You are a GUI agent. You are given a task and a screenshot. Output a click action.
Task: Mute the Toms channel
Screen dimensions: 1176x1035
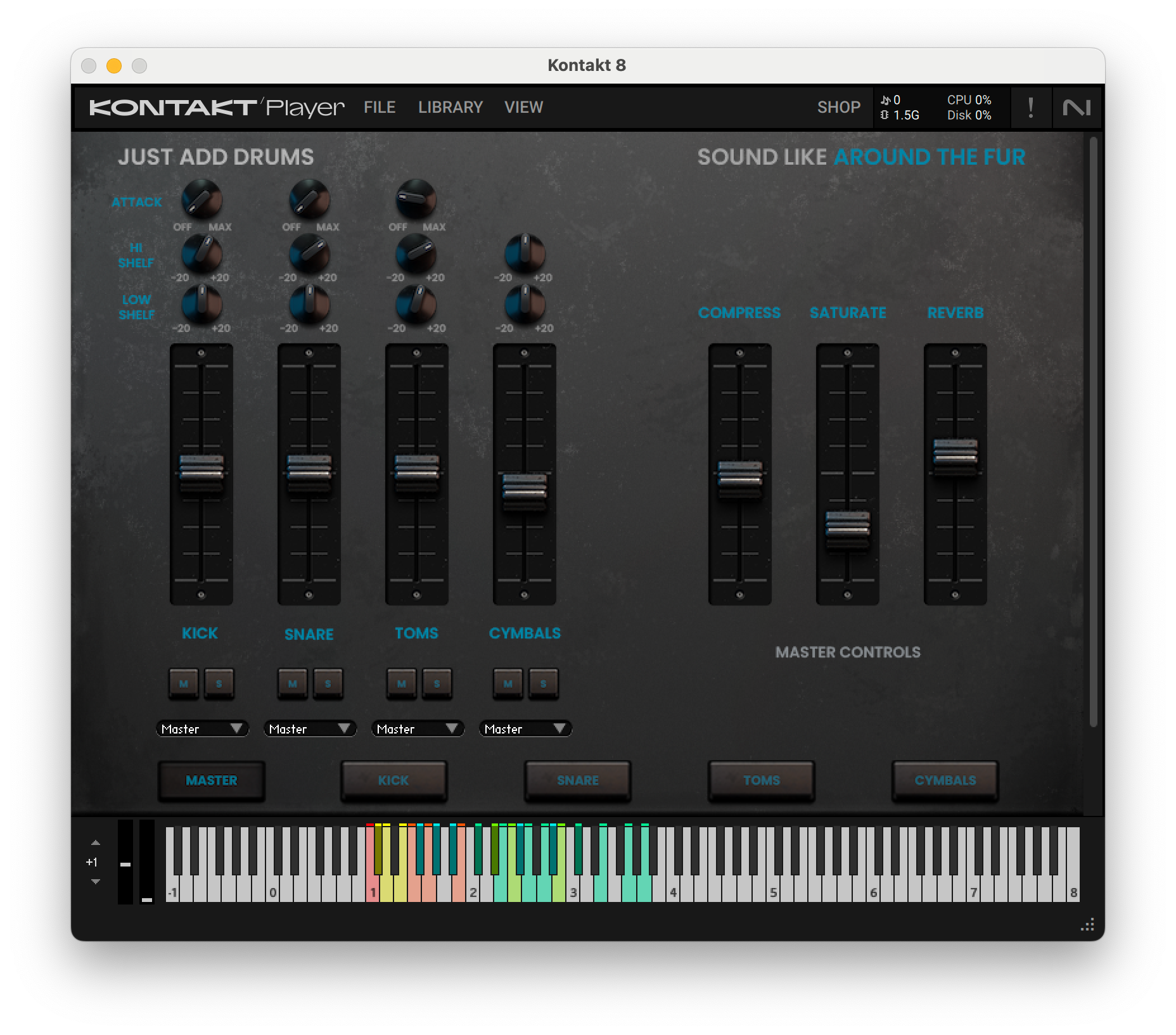click(402, 683)
